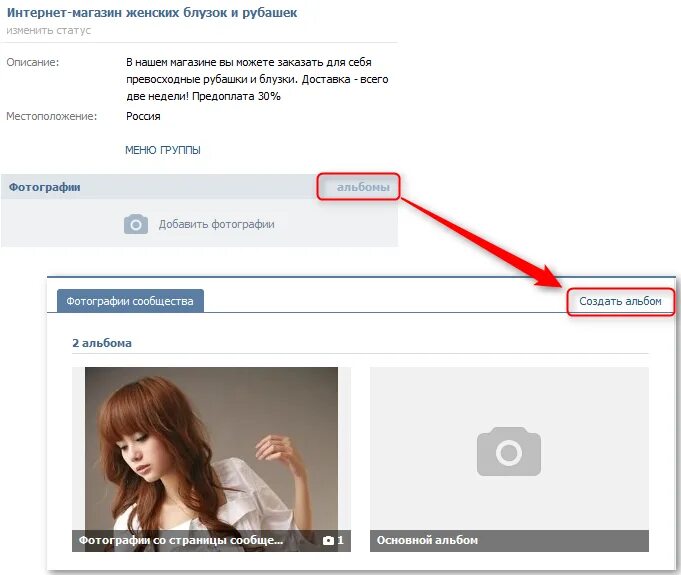Click the Описание: label

tap(33, 62)
